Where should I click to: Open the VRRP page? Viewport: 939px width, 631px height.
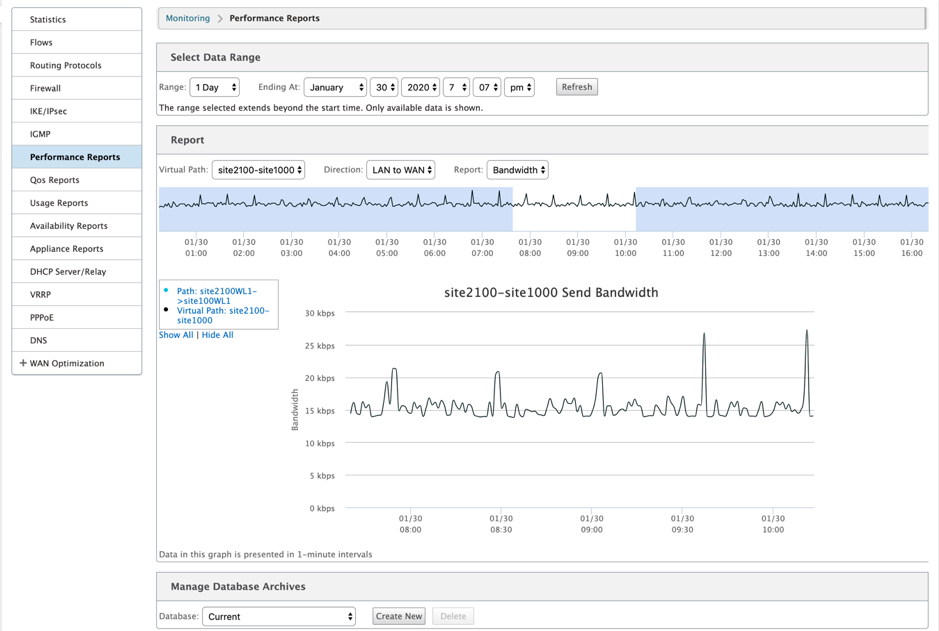(x=77, y=295)
